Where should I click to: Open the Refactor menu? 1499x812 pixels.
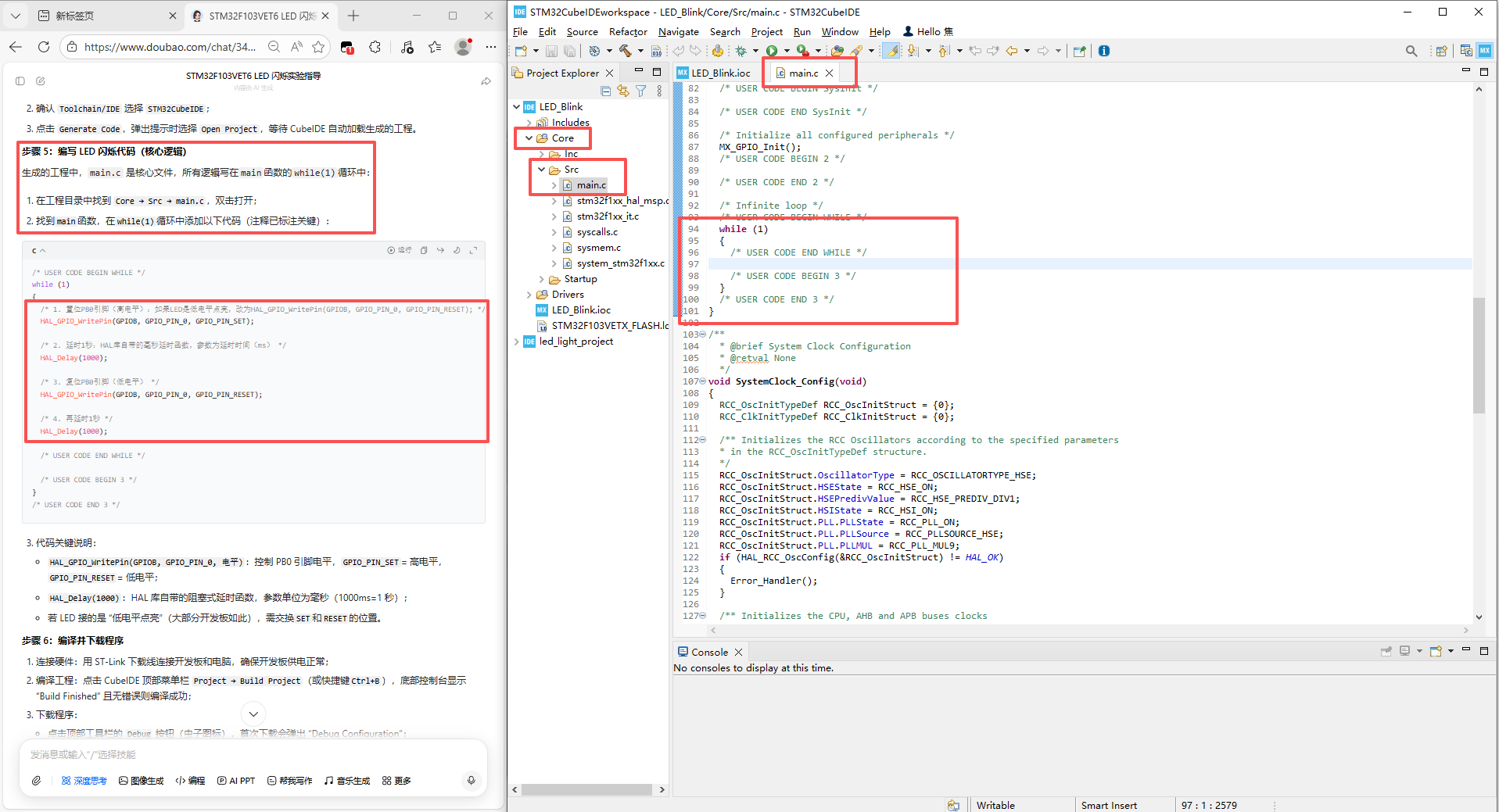628,31
